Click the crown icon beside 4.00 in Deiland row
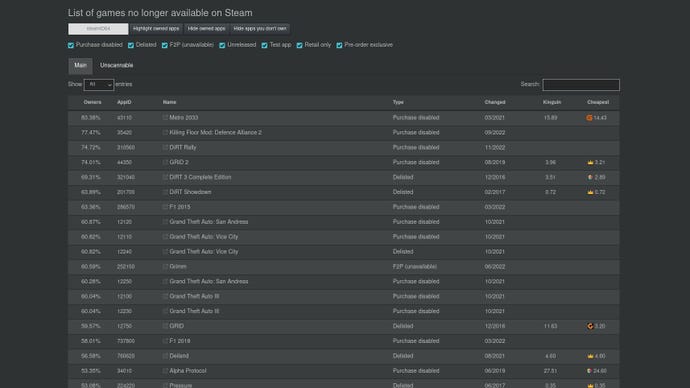Image resolution: width=690 pixels, height=388 pixels. coord(590,356)
